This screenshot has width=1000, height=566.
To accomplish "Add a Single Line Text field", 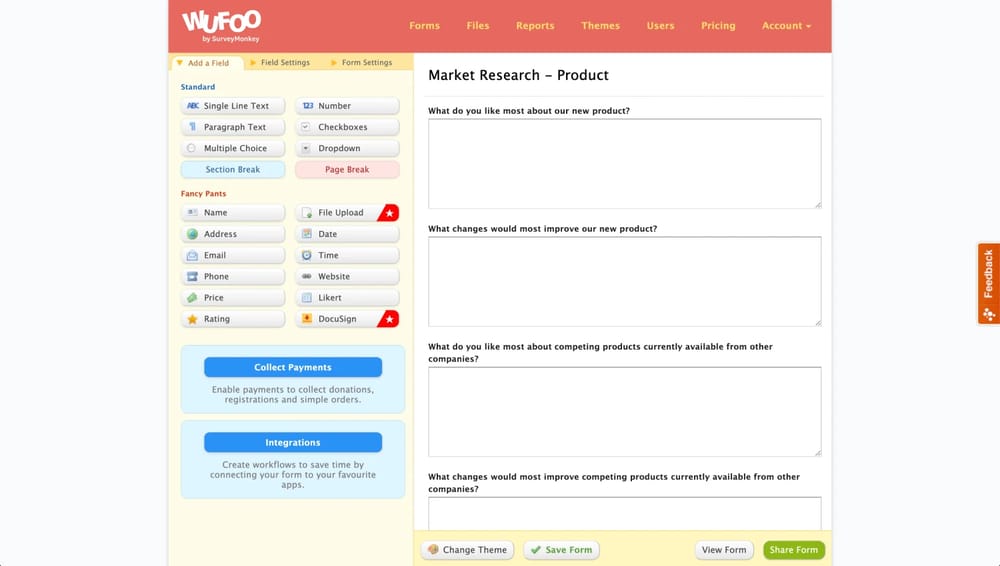I will [x=233, y=106].
